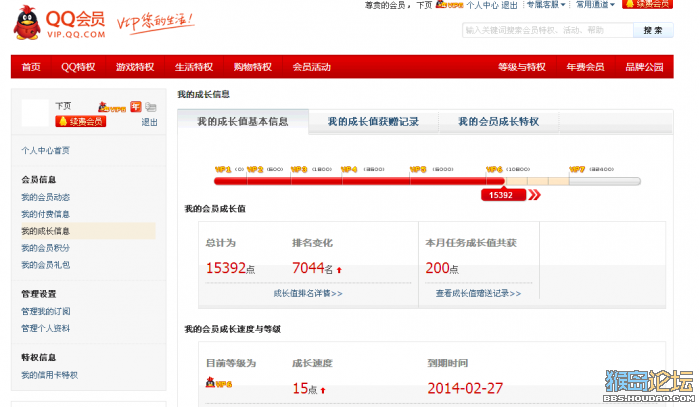Click the gray message icon in profile box

(151, 107)
